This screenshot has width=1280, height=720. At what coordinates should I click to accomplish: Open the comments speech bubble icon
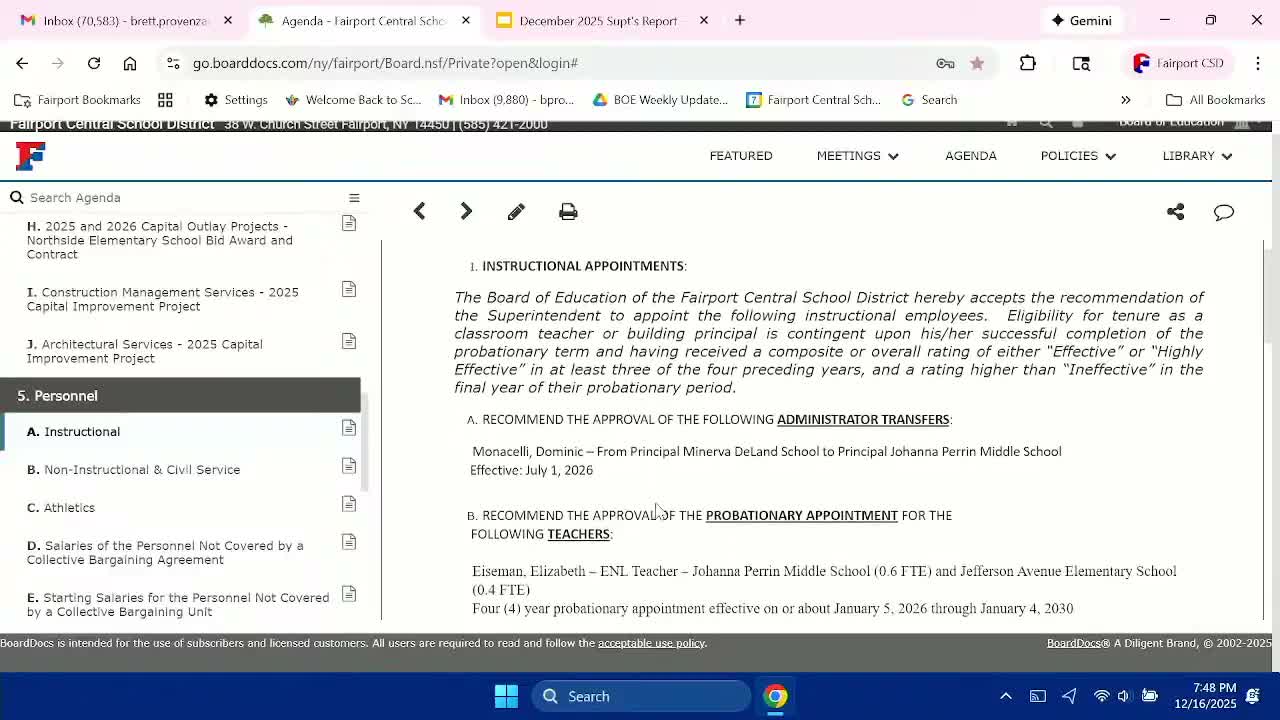[x=1224, y=212]
